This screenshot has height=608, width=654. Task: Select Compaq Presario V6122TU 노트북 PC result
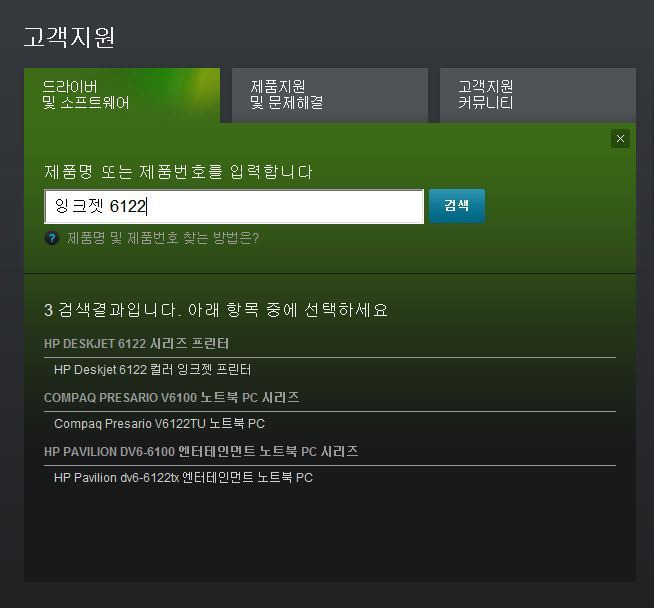pos(159,424)
